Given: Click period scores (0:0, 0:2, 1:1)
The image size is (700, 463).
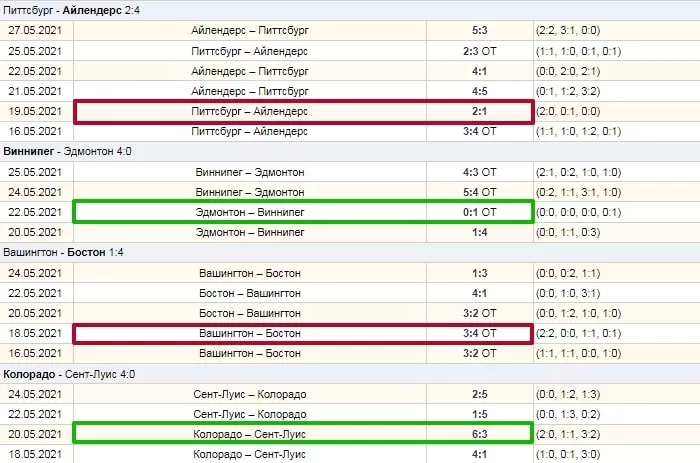Looking at the screenshot, I should pos(568,273).
